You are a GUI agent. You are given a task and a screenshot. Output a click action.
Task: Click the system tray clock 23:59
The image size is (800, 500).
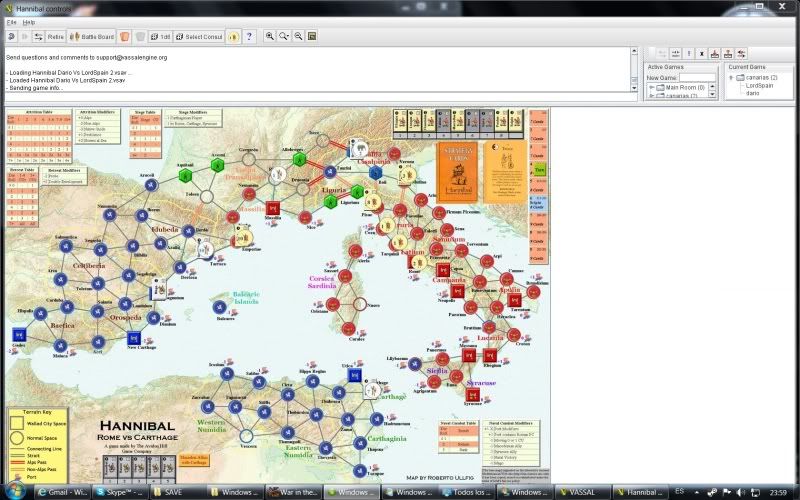click(x=778, y=492)
